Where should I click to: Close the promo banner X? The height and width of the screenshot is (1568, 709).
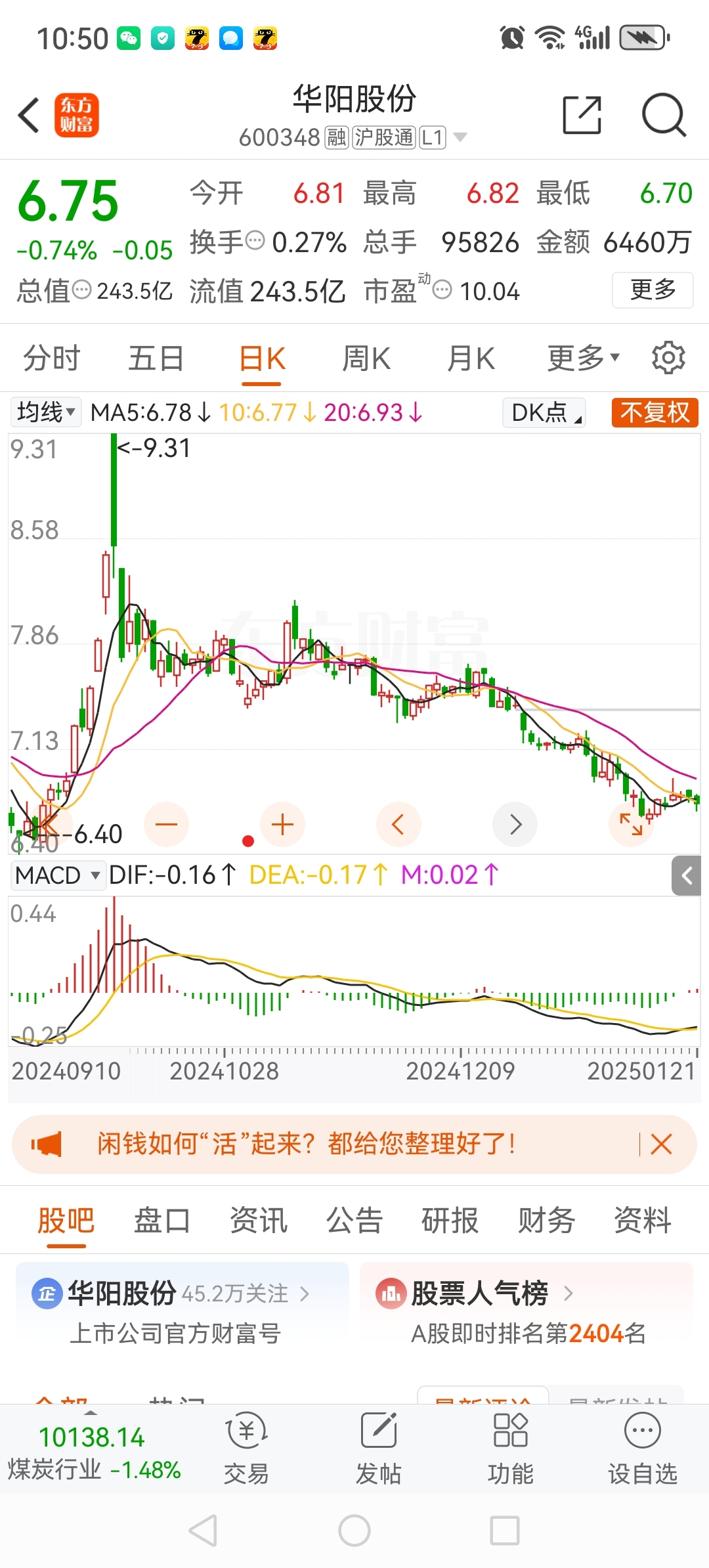coord(661,1144)
